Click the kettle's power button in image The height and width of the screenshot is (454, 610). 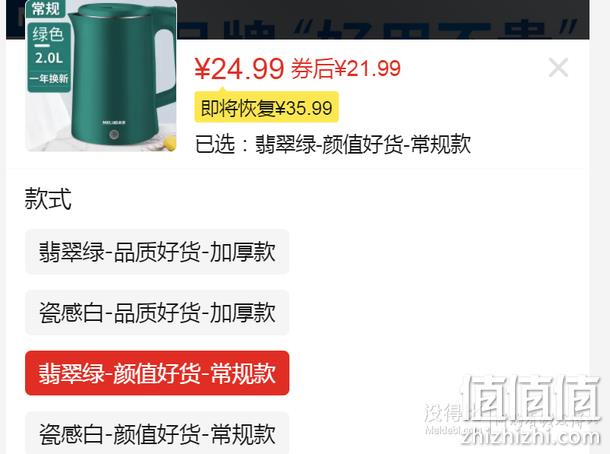coord(114,135)
